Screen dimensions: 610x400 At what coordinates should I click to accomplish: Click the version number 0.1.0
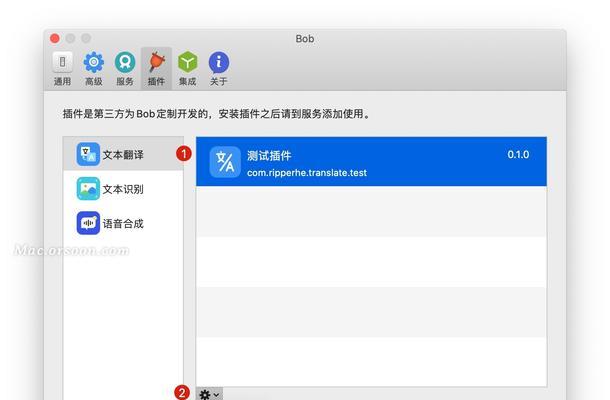(518, 154)
